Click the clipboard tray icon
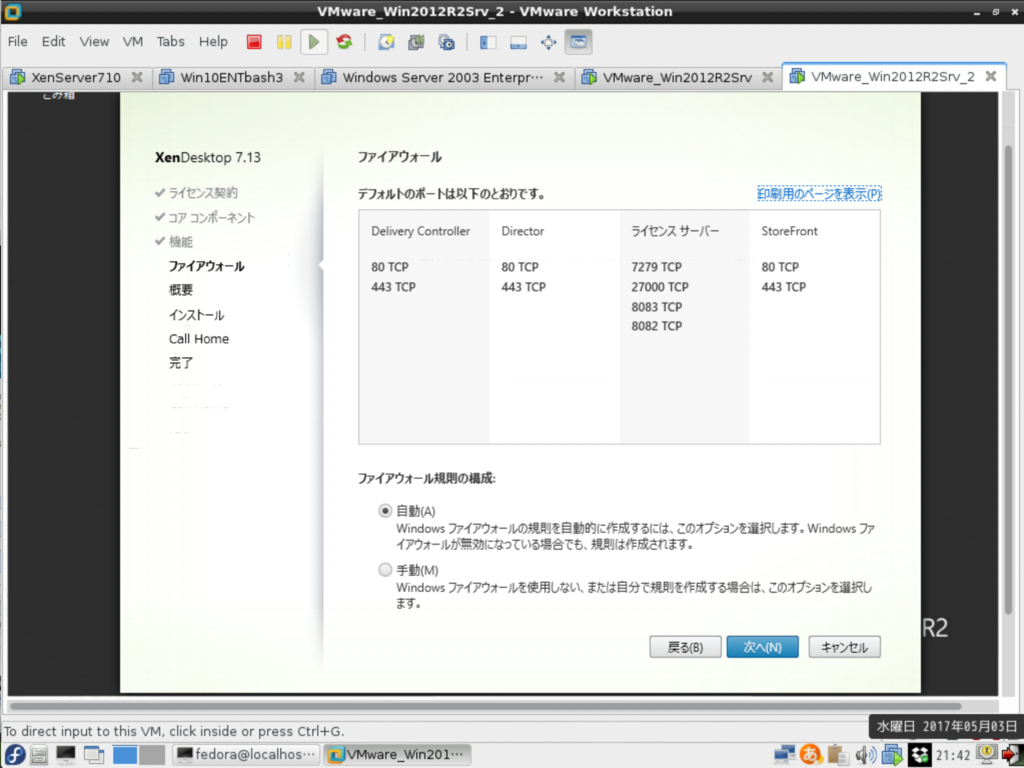 [837, 755]
